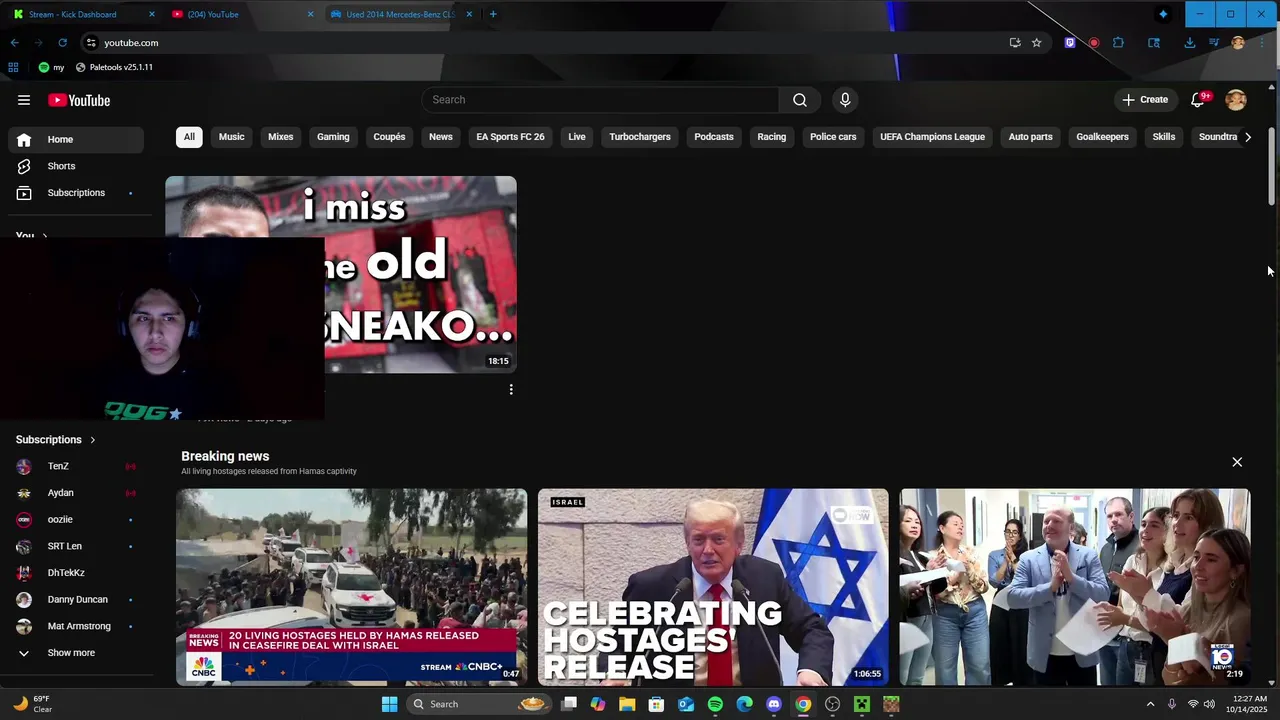
Task: Open the YouTube hamburger guide menu
Action: point(24,100)
